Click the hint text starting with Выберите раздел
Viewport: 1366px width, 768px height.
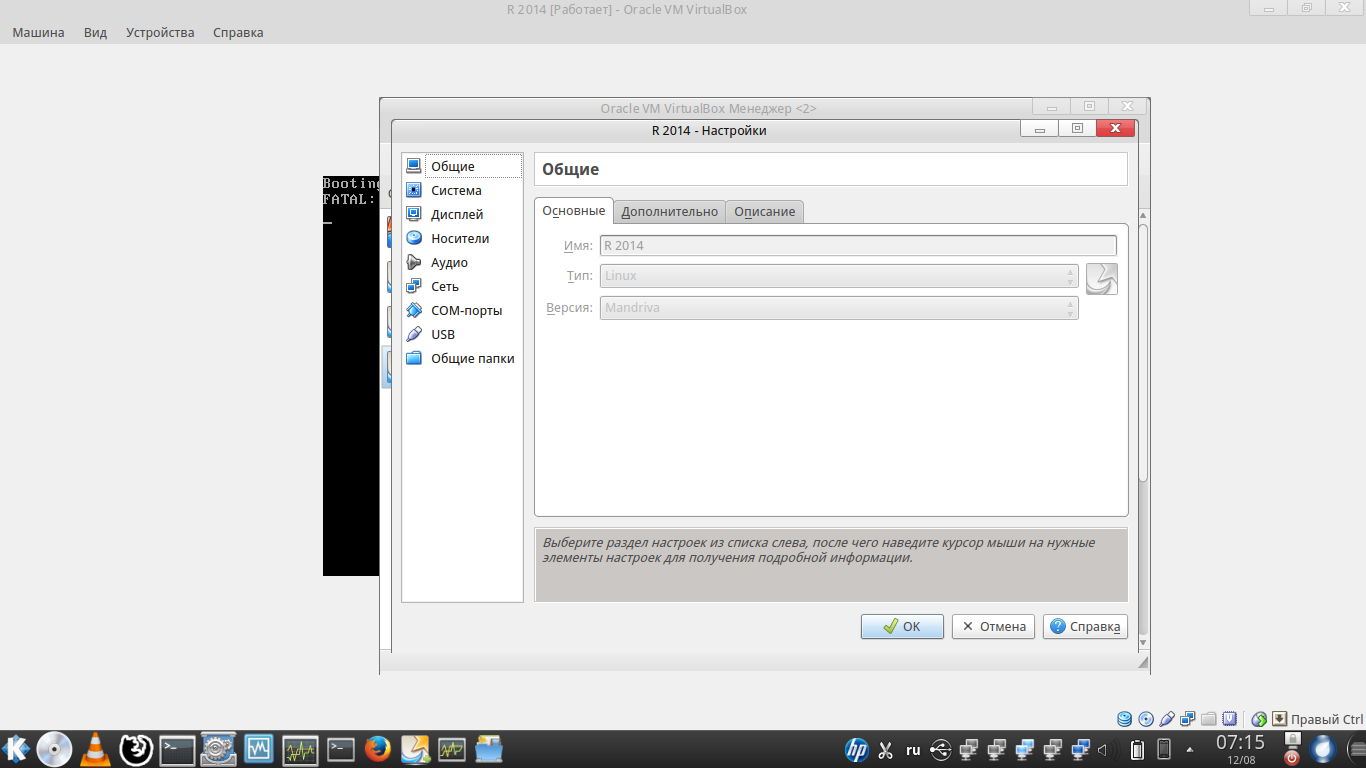819,550
